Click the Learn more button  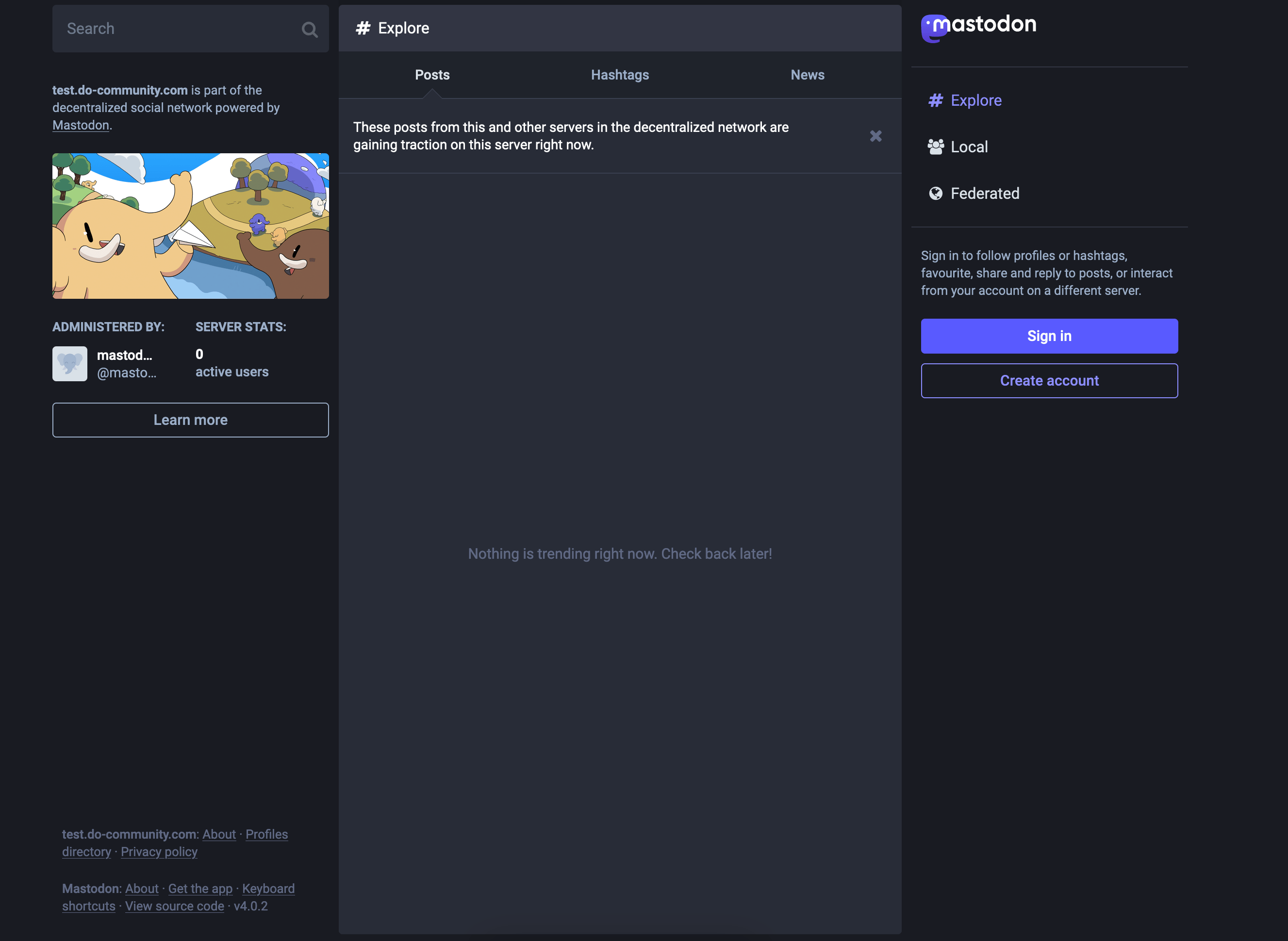click(190, 420)
